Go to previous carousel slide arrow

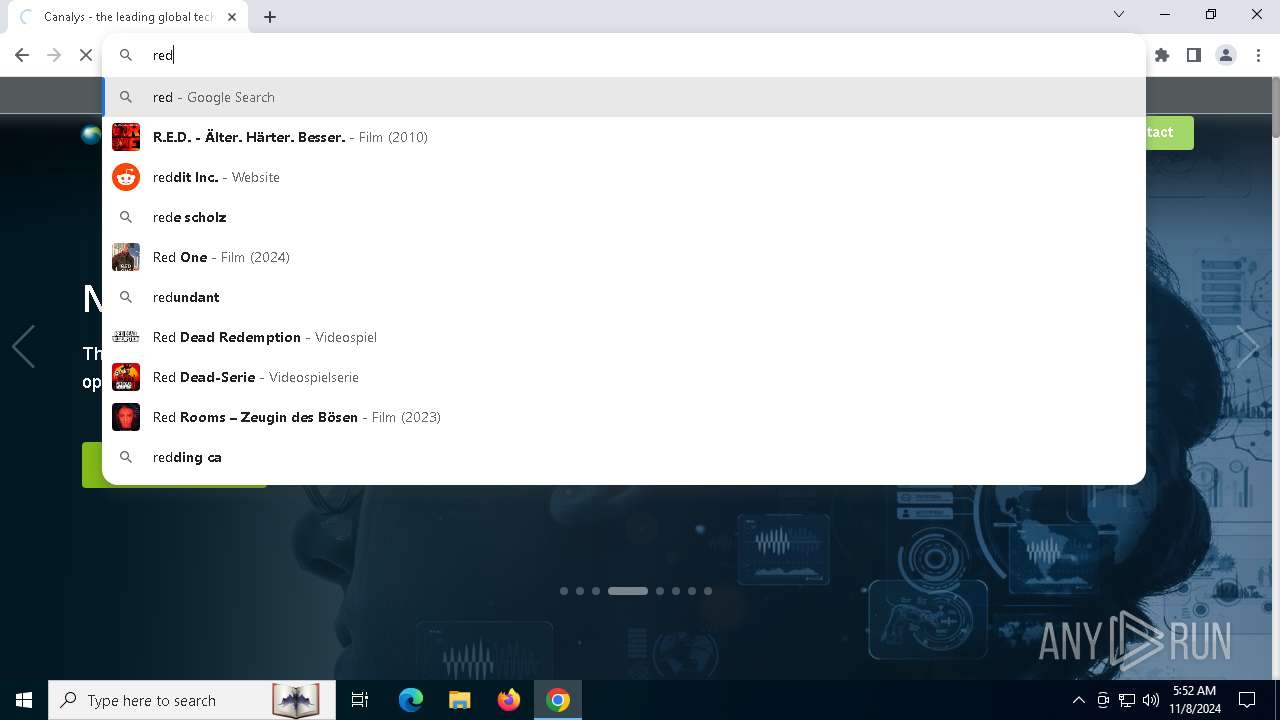(23, 347)
